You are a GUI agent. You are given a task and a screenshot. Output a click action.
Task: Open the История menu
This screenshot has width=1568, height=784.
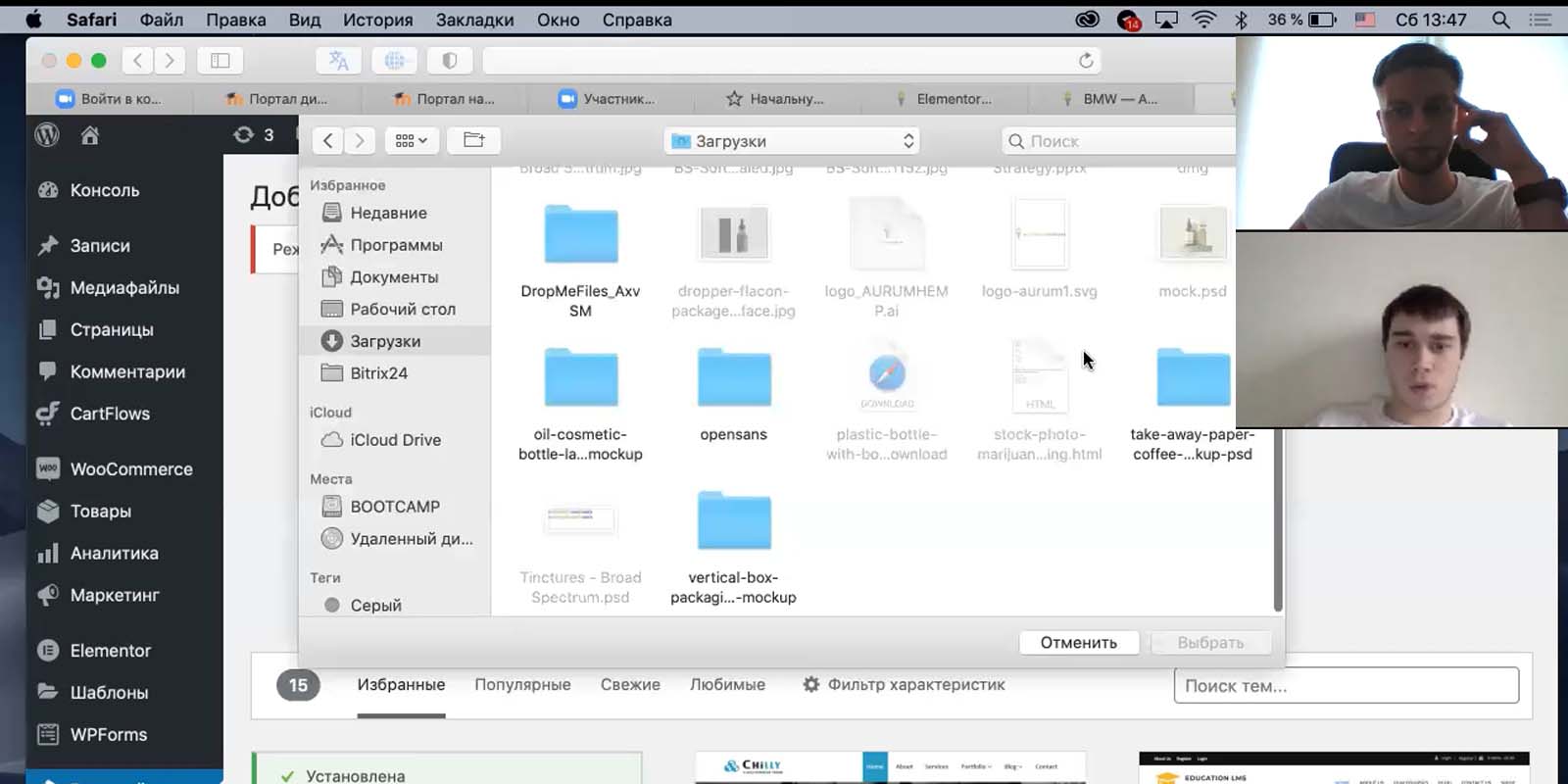[x=377, y=20]
